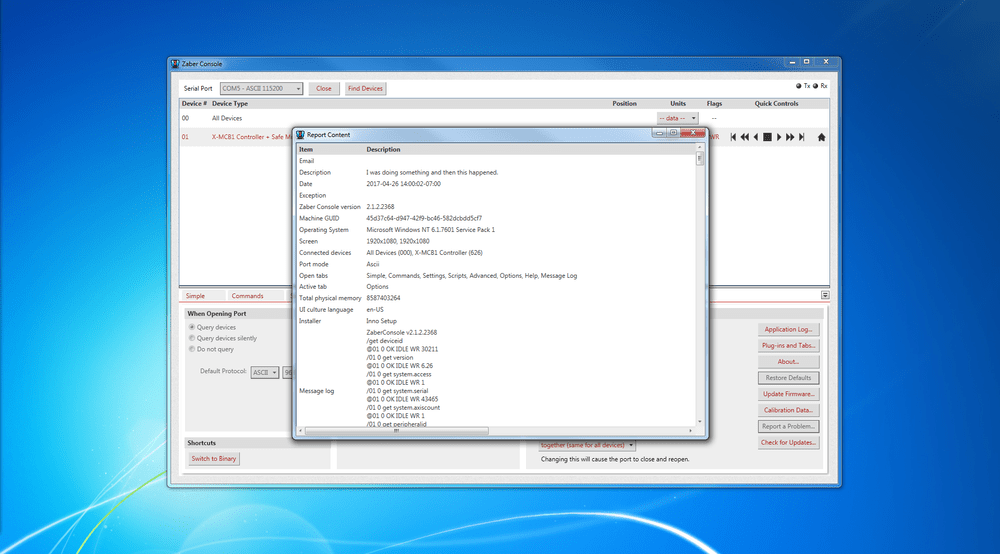Click the scroll left arrow in Report Content
This screenshot has width=1000, height=554.
tap(301, 431)
